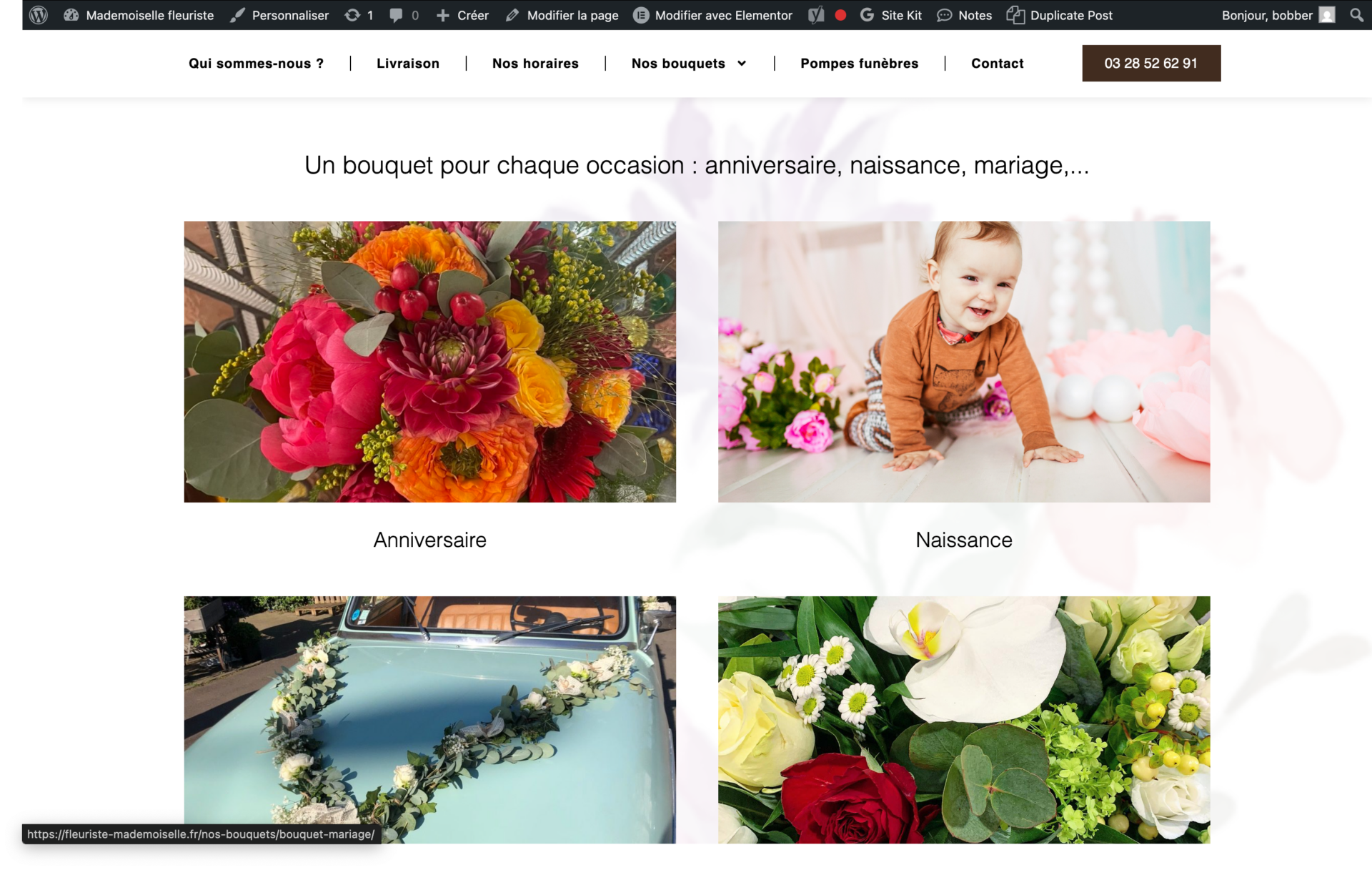Open the white orchid bouquet photo
Image resolution: width=1372 pixels, height=870 pixels.
[x=964, y=720]
